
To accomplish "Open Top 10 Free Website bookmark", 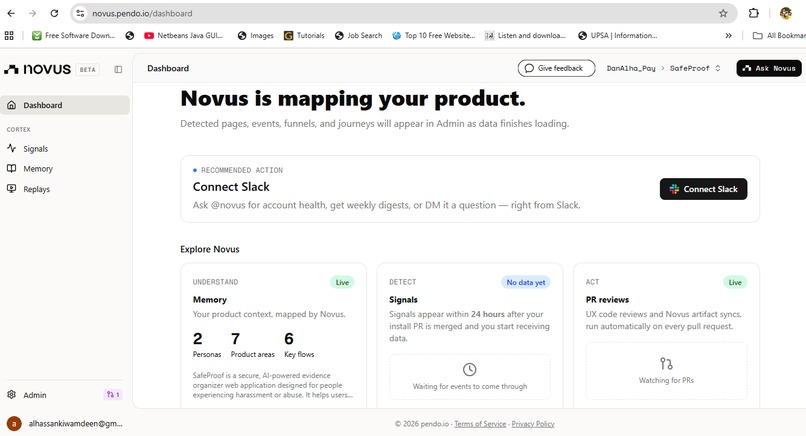I will coord(433,35).
